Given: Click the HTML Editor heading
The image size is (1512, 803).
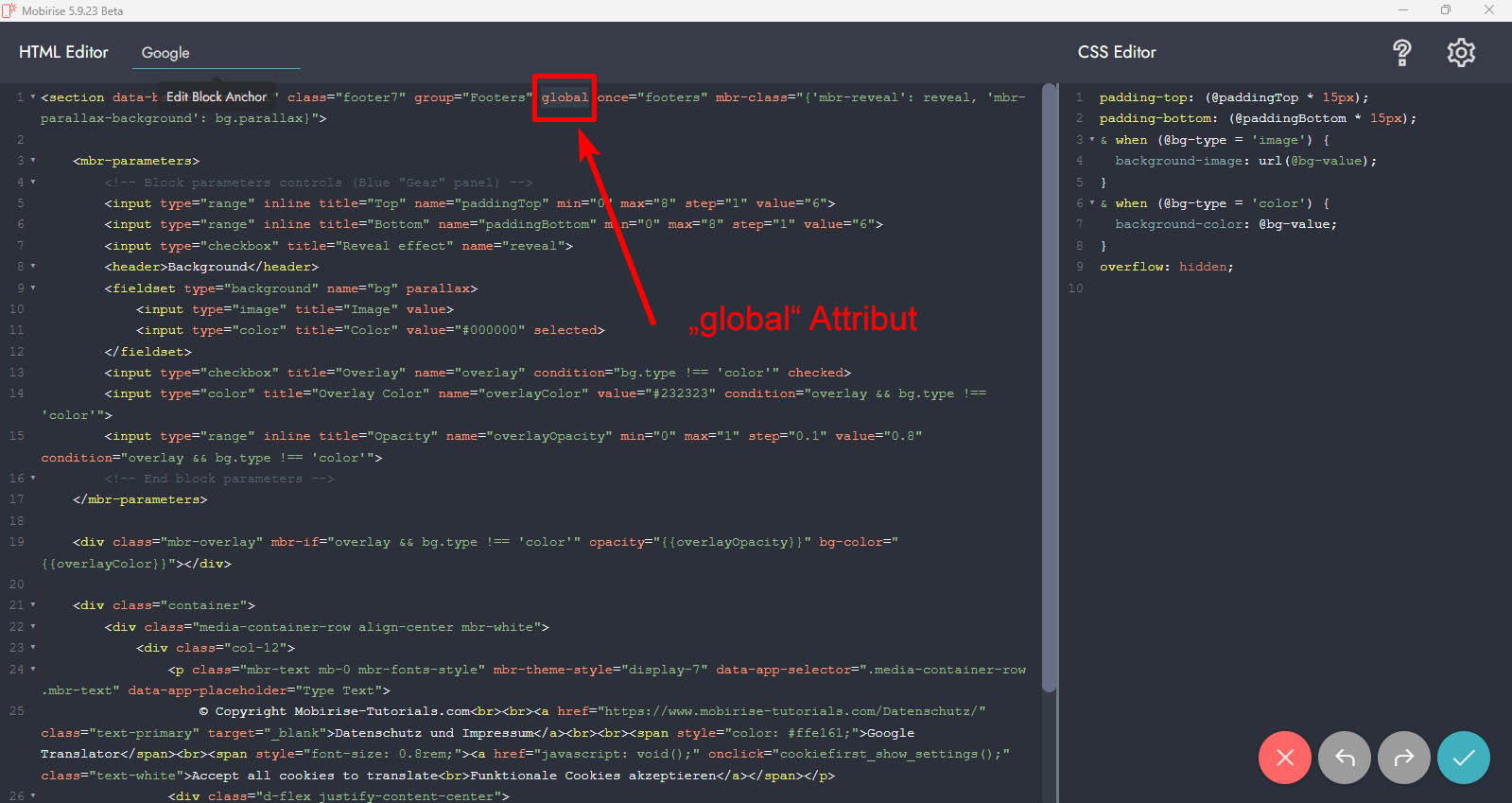Looking at the screenshot, I should pyautogui.click(x=63, y=52).
